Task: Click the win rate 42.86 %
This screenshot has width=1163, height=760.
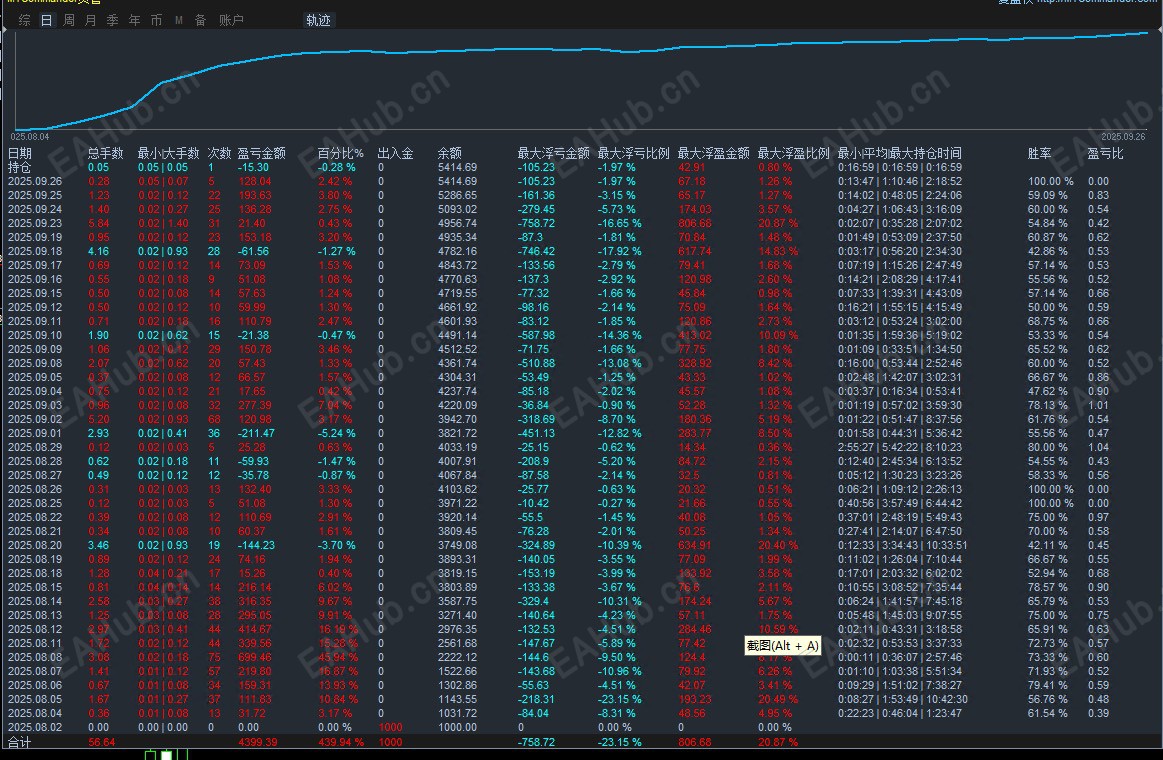Action: [1047, 251]
